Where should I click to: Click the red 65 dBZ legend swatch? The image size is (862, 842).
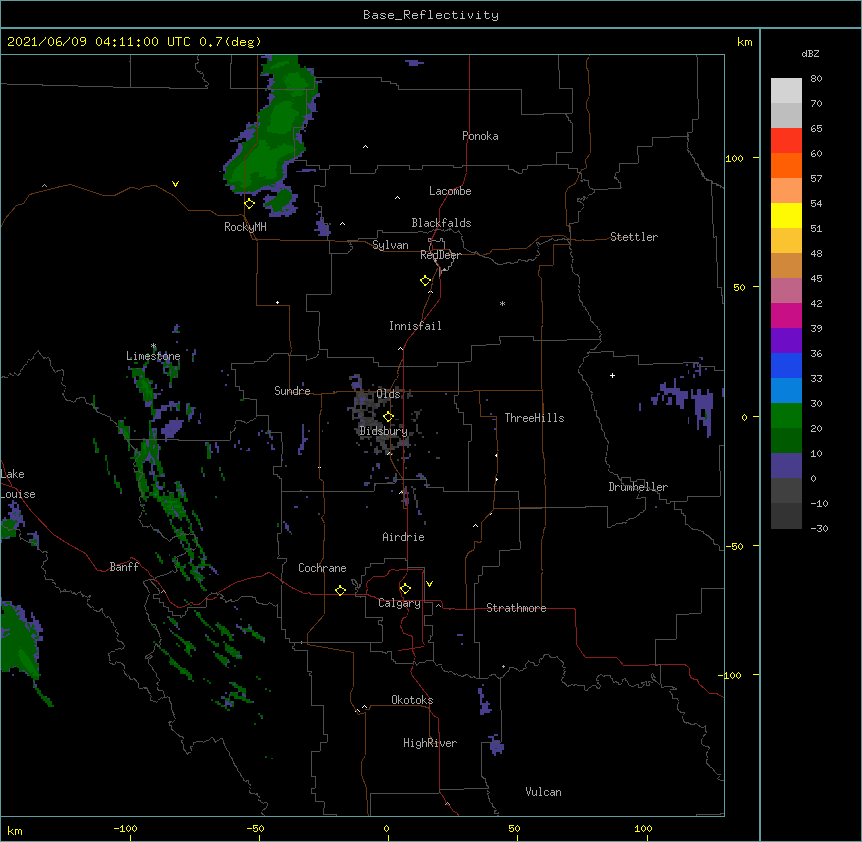[x=786, y=141]
